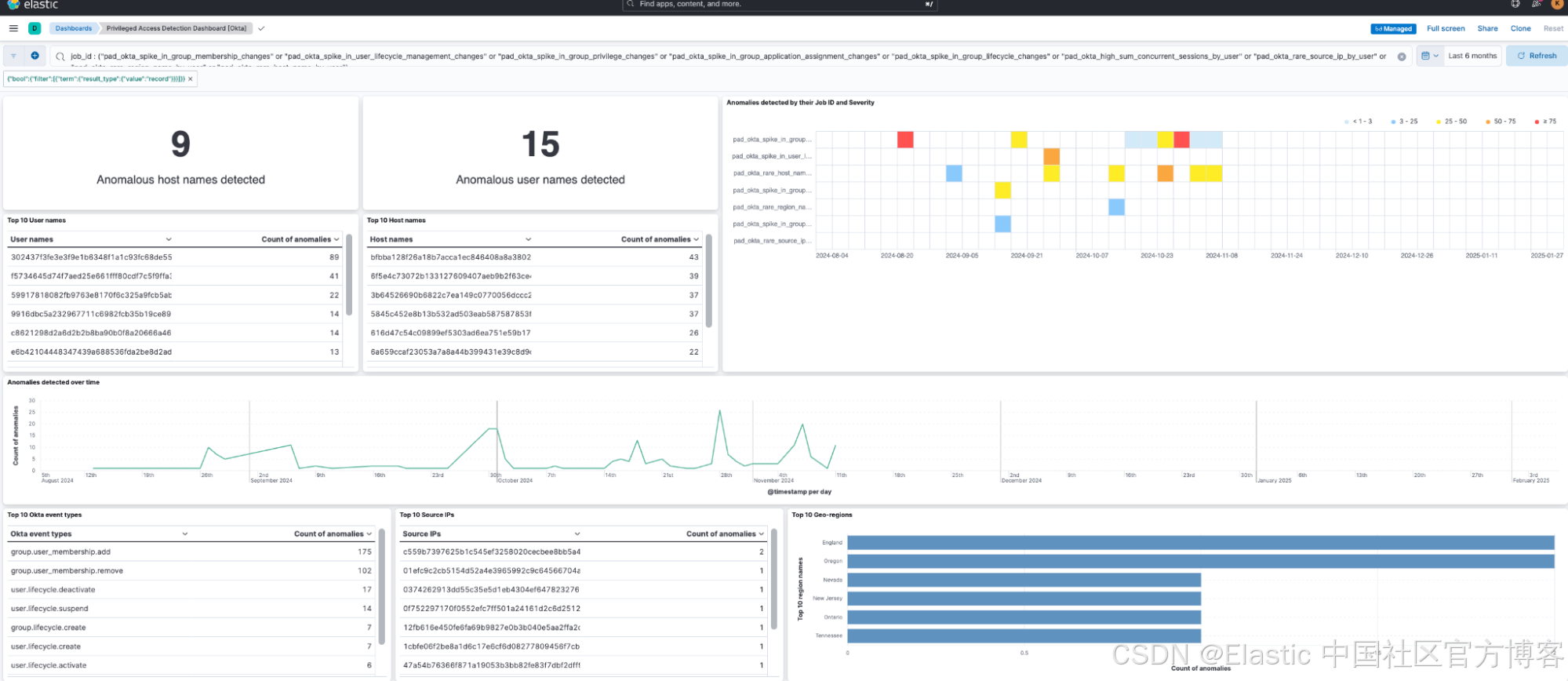
Task: Open the filter menu icon beside query bar
Action: point(13,56)
